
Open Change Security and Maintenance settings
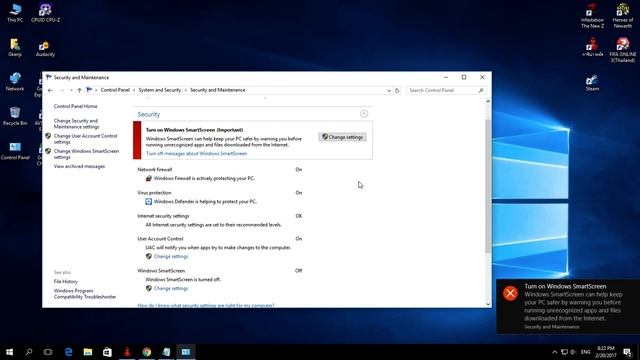[76, 124]
